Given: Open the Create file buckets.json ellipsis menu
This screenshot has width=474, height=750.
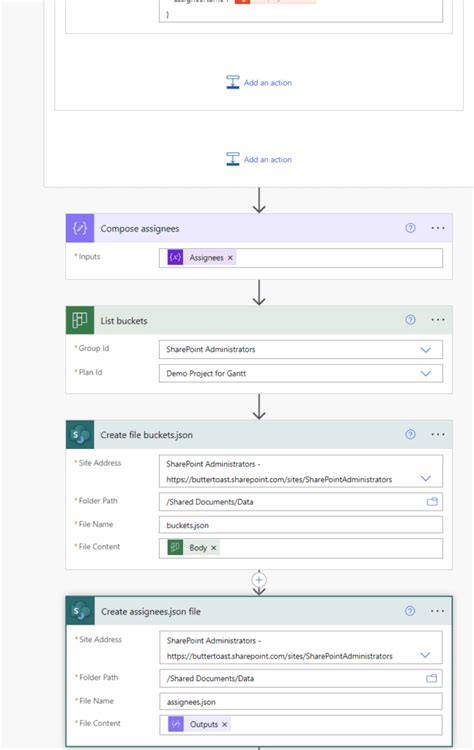Looking at the screenshot, I should point(438,434).
